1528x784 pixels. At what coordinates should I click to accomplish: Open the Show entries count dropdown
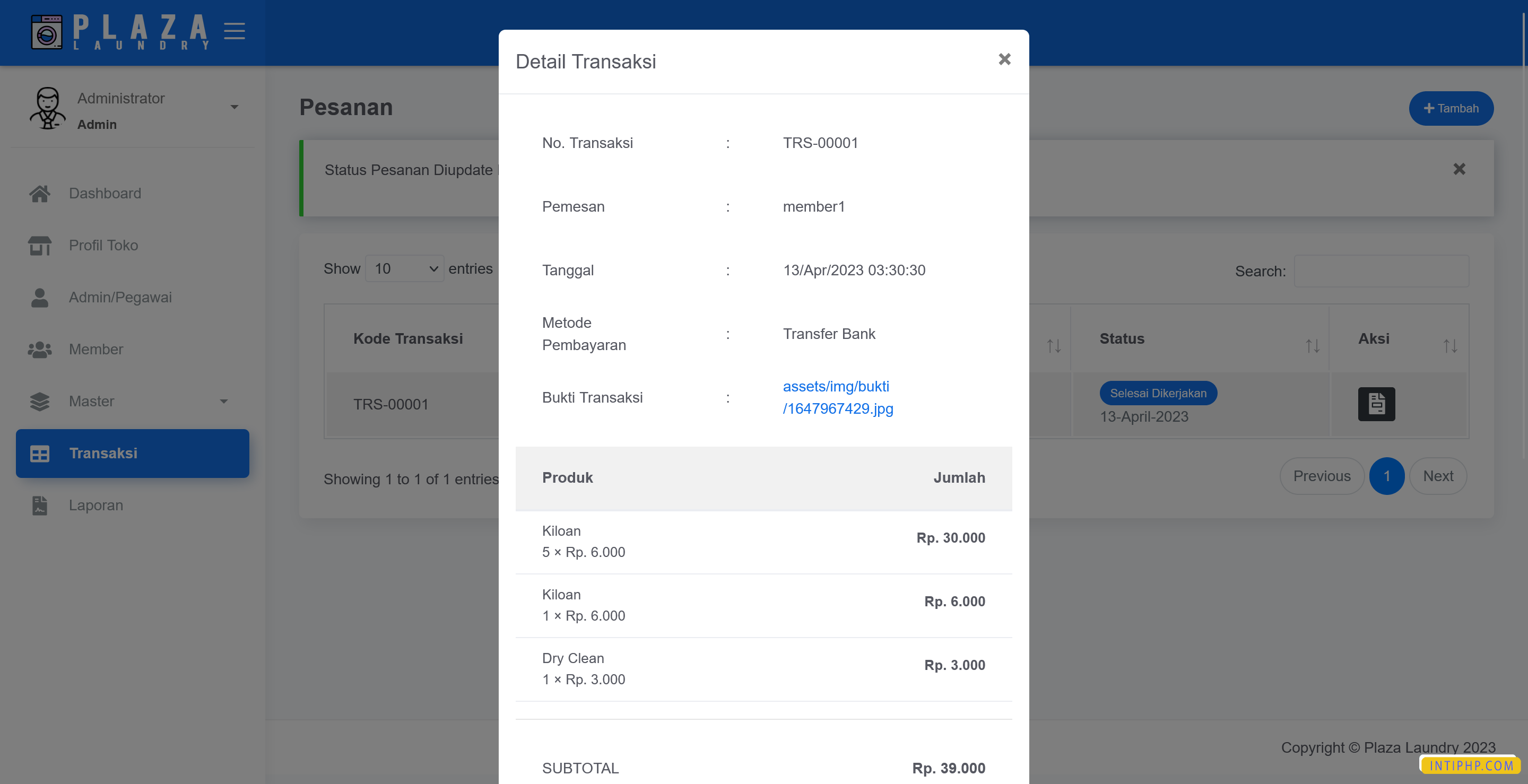[x=404, y=268]
